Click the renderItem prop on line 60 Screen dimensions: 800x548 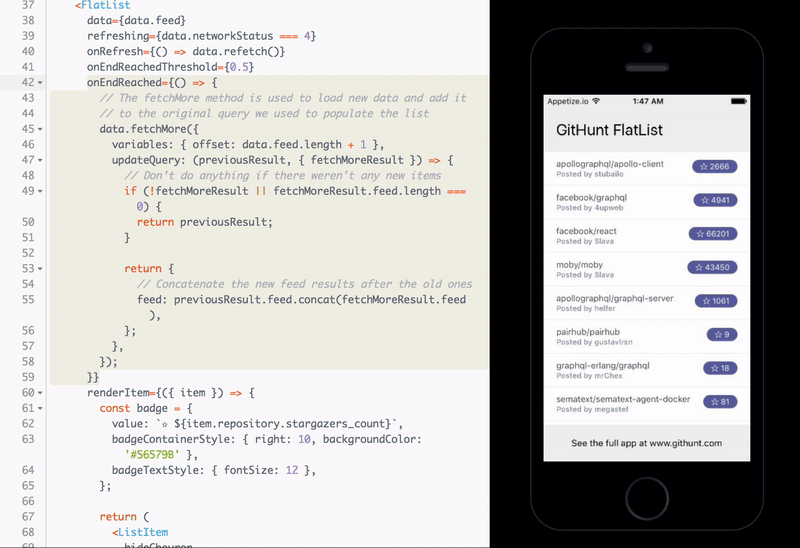[x=118, y=393]
